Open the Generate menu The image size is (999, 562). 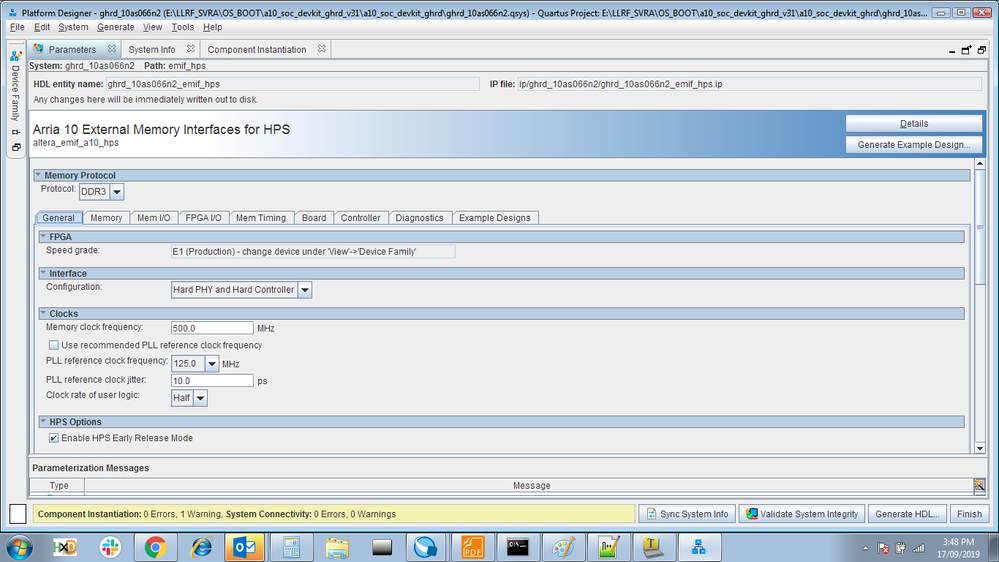click(x=115, y=27)
